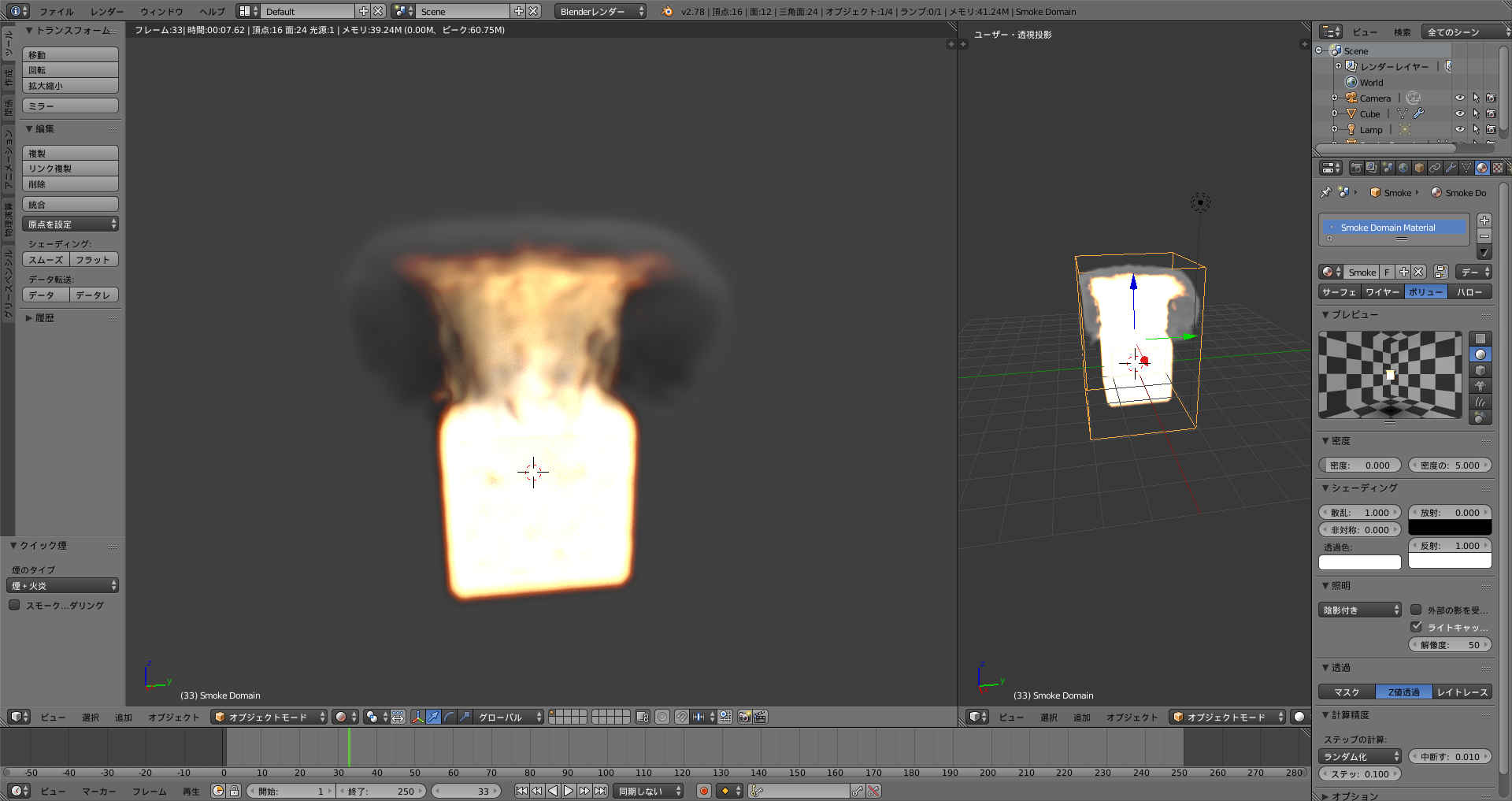Enable the スモーク...ダリング checkbox
The height and width of the screenshot is (801, 1512).
pos(15,606)
